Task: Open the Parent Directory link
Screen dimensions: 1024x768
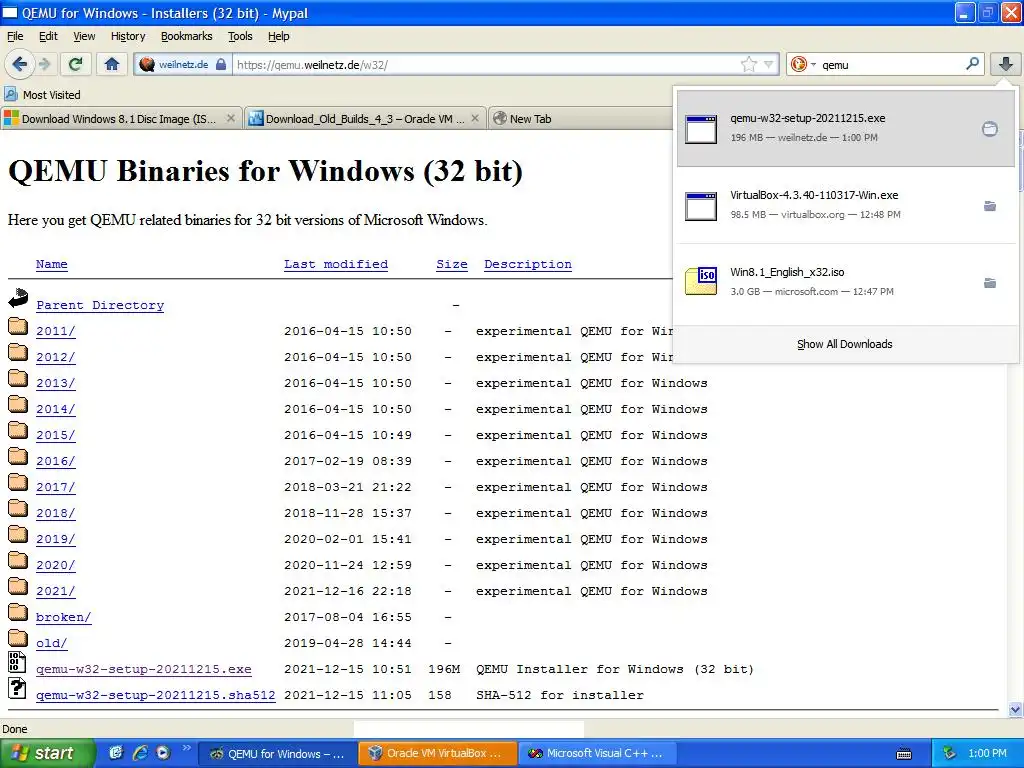Action: tap(100, 305)
